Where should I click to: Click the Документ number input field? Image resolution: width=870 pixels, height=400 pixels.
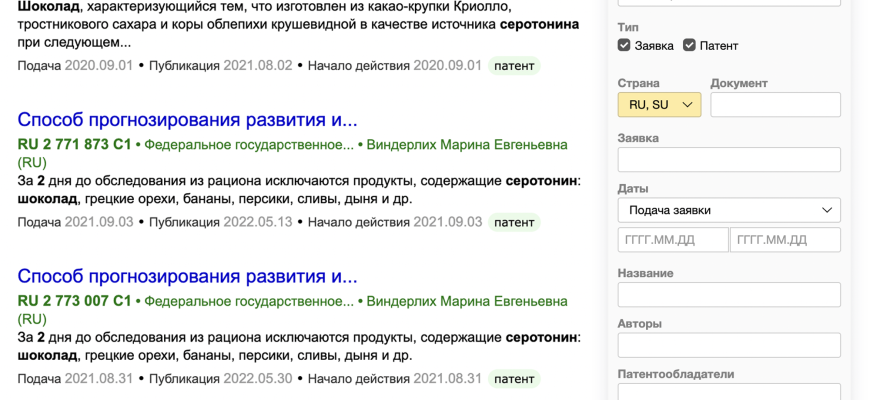tap(775, 104)
